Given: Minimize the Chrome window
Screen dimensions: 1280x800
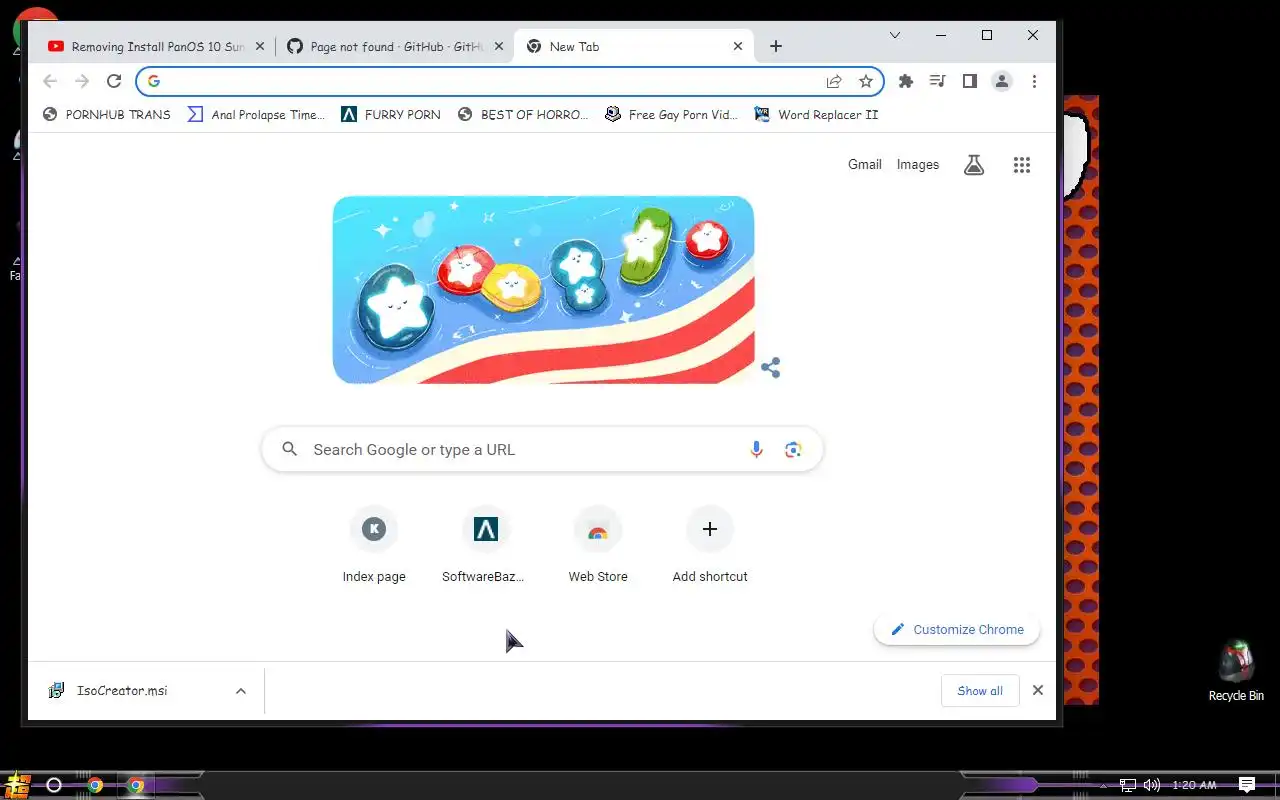Looking at the screenshot, I should [941, 35].
